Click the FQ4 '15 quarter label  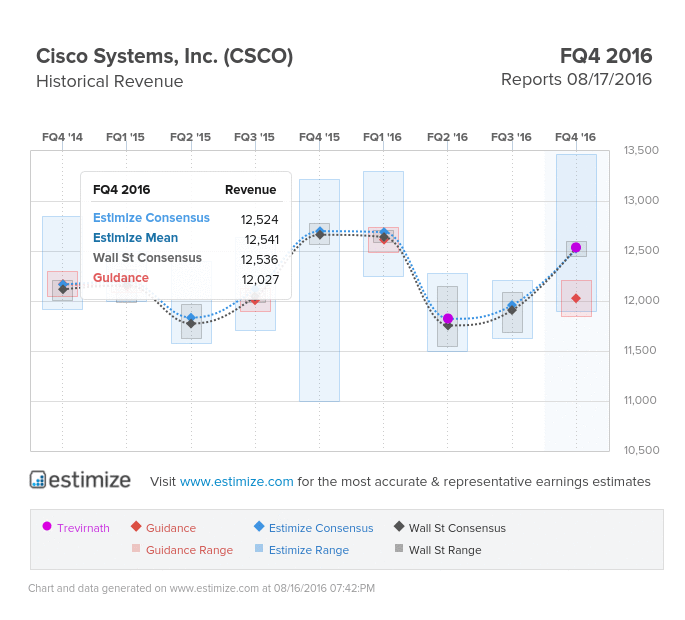(319, 137)
